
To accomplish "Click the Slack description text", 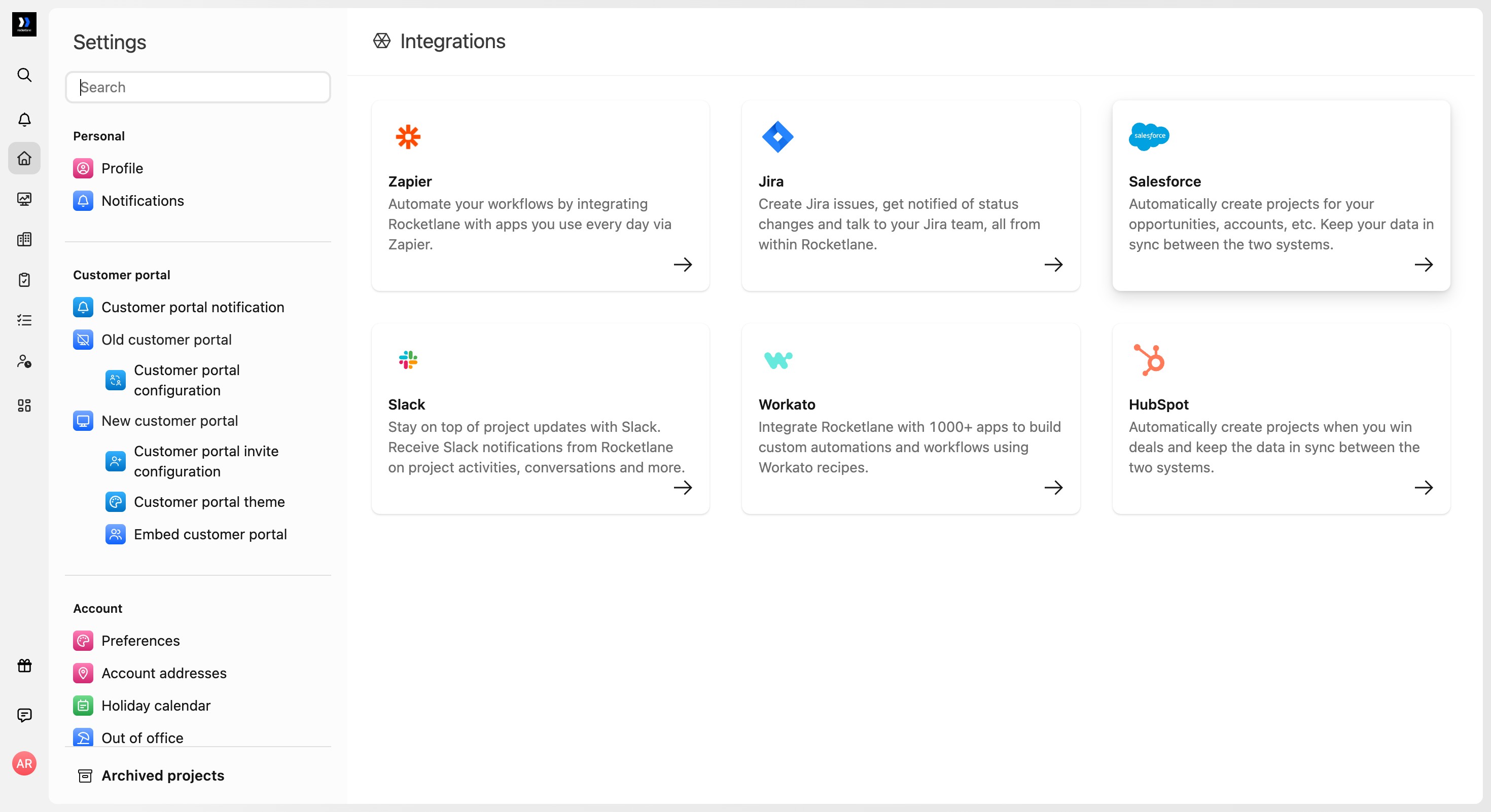I will click(x=537, y=447).
